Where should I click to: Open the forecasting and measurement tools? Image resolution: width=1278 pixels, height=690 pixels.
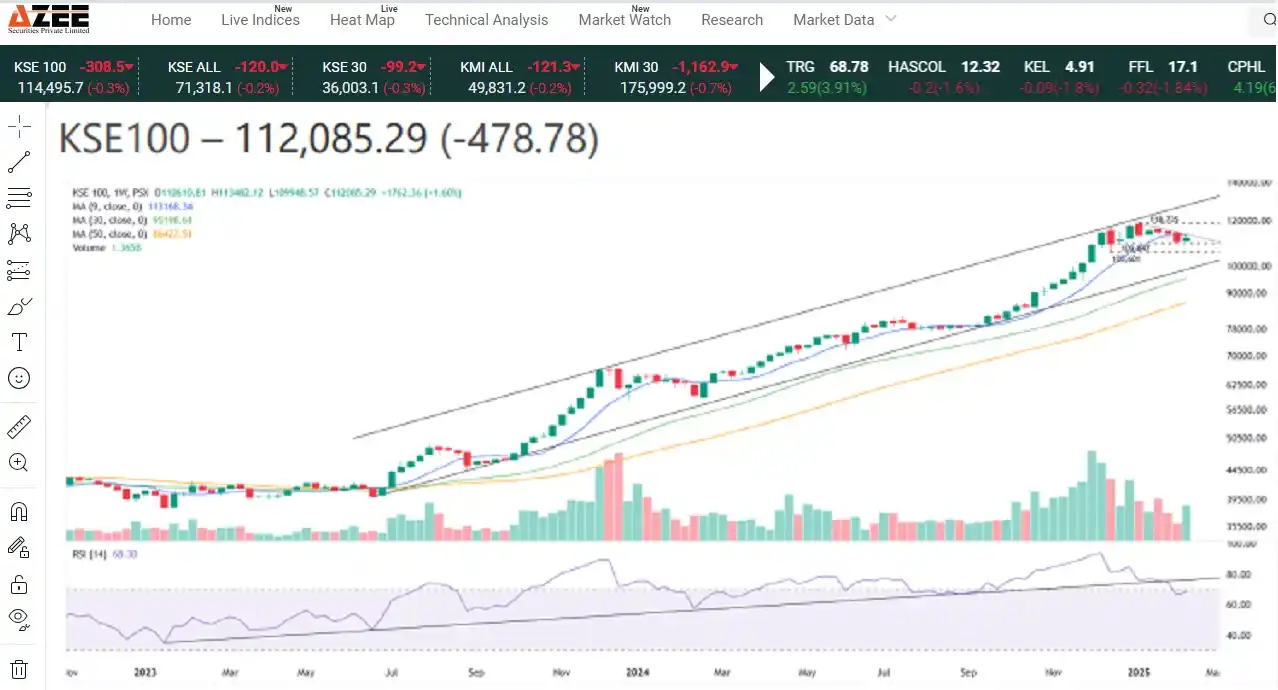tap(19, 270)
